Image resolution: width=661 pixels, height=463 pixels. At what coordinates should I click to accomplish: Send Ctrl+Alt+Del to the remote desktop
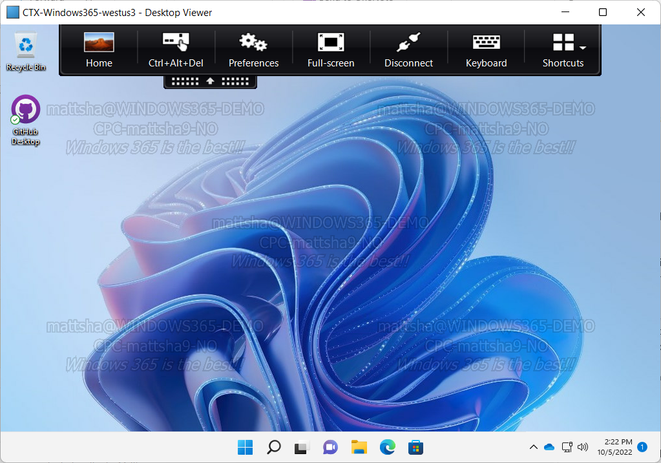pyautogui.click(x=175, y=49)
